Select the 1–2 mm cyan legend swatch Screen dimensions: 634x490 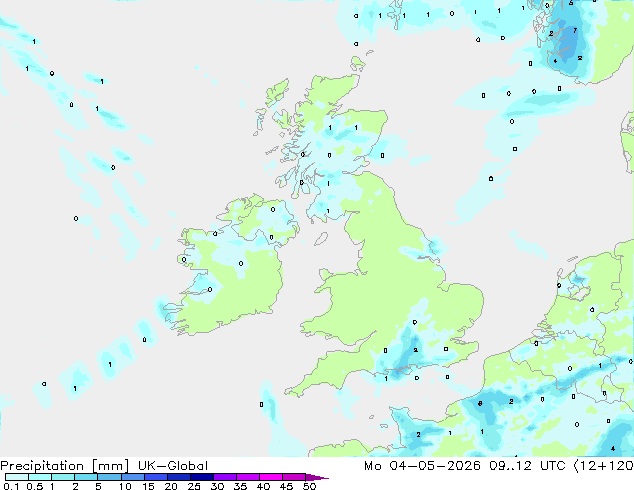(63, 477)
